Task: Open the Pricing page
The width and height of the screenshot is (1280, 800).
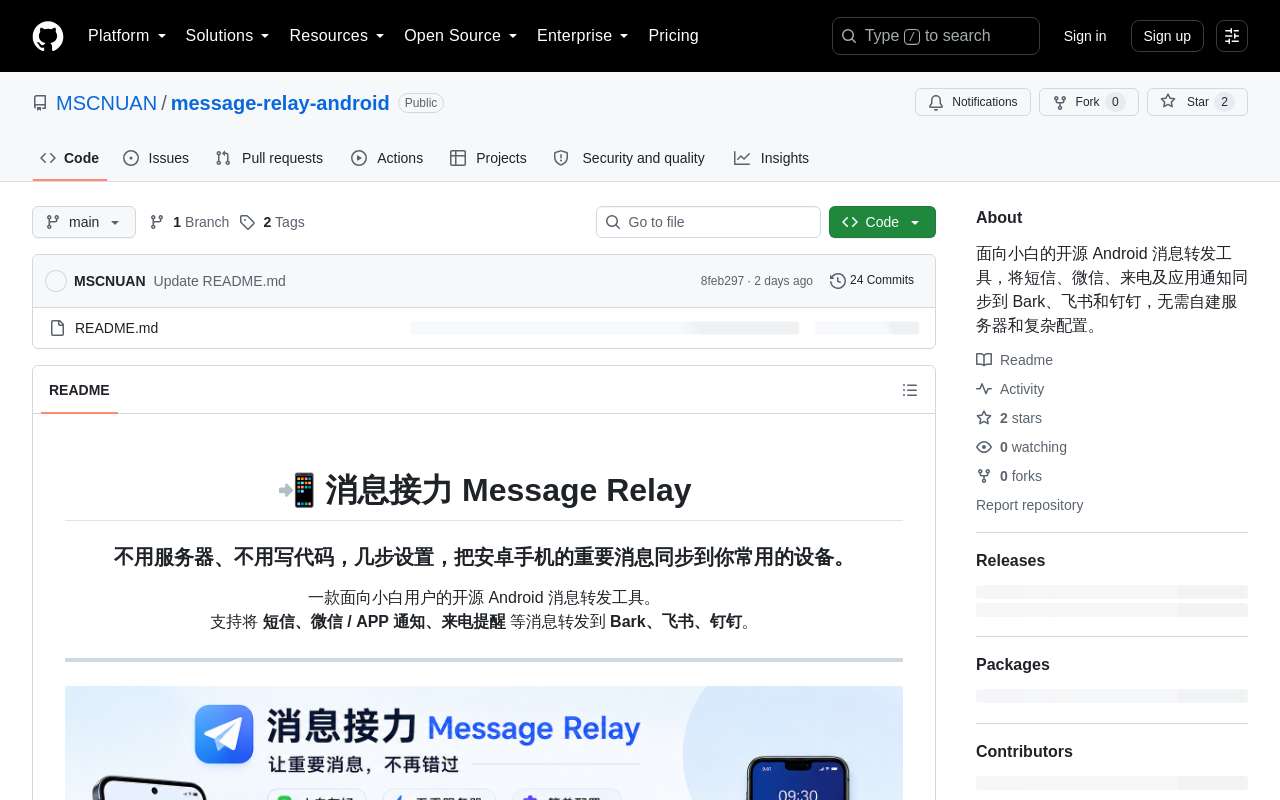Action: [673, 36]
